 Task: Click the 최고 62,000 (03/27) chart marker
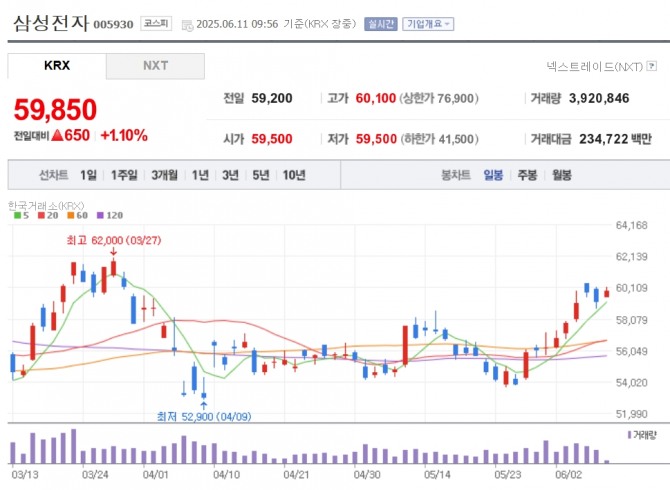(x=114, y=240)
